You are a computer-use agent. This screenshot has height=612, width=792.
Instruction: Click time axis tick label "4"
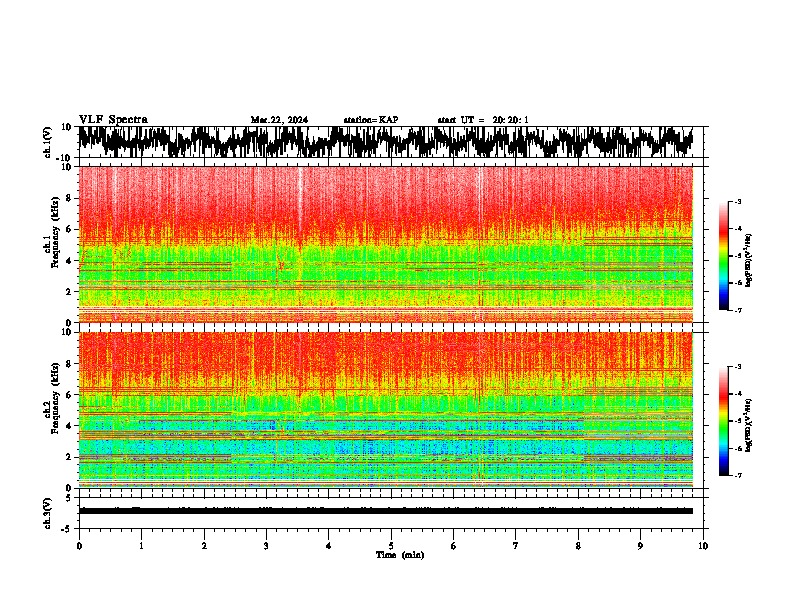(329, 546)
